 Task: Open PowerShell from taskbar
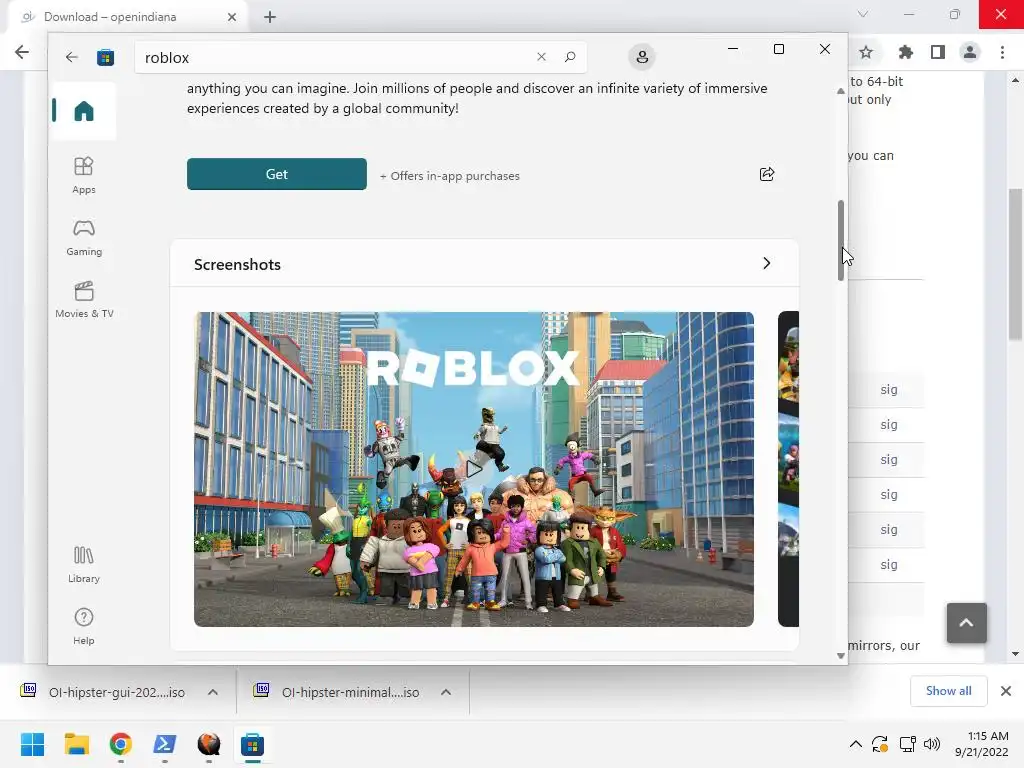[x=165, y=744]
